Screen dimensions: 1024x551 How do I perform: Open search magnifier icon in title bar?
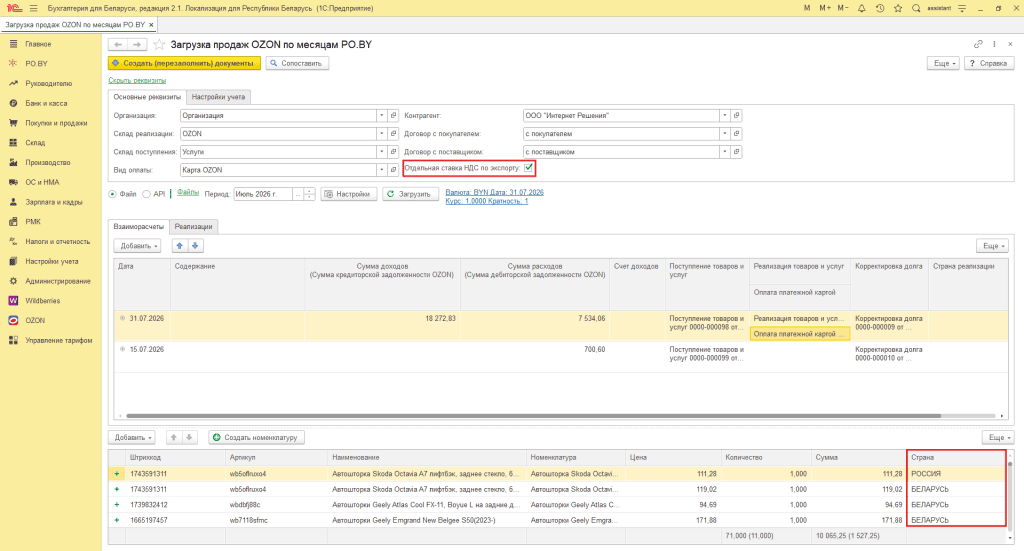916,8
